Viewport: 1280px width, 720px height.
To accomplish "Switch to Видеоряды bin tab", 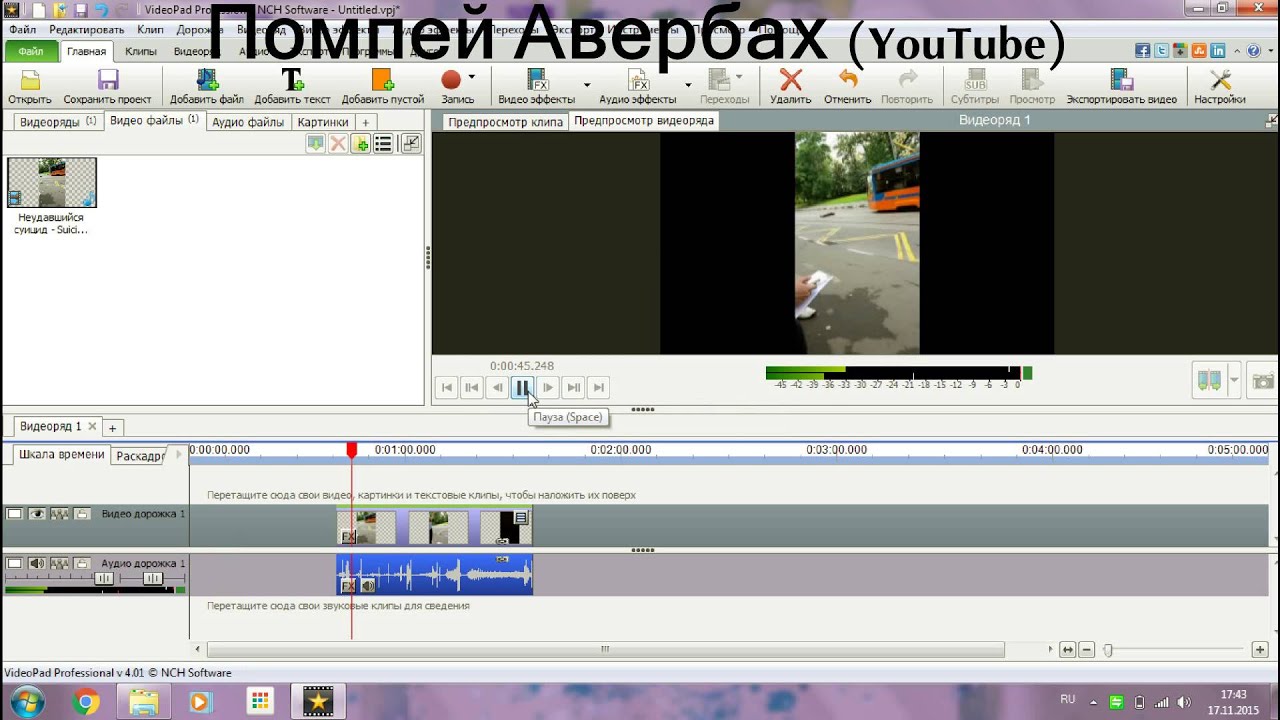I will pyautogui.click(x=58, y=122).
